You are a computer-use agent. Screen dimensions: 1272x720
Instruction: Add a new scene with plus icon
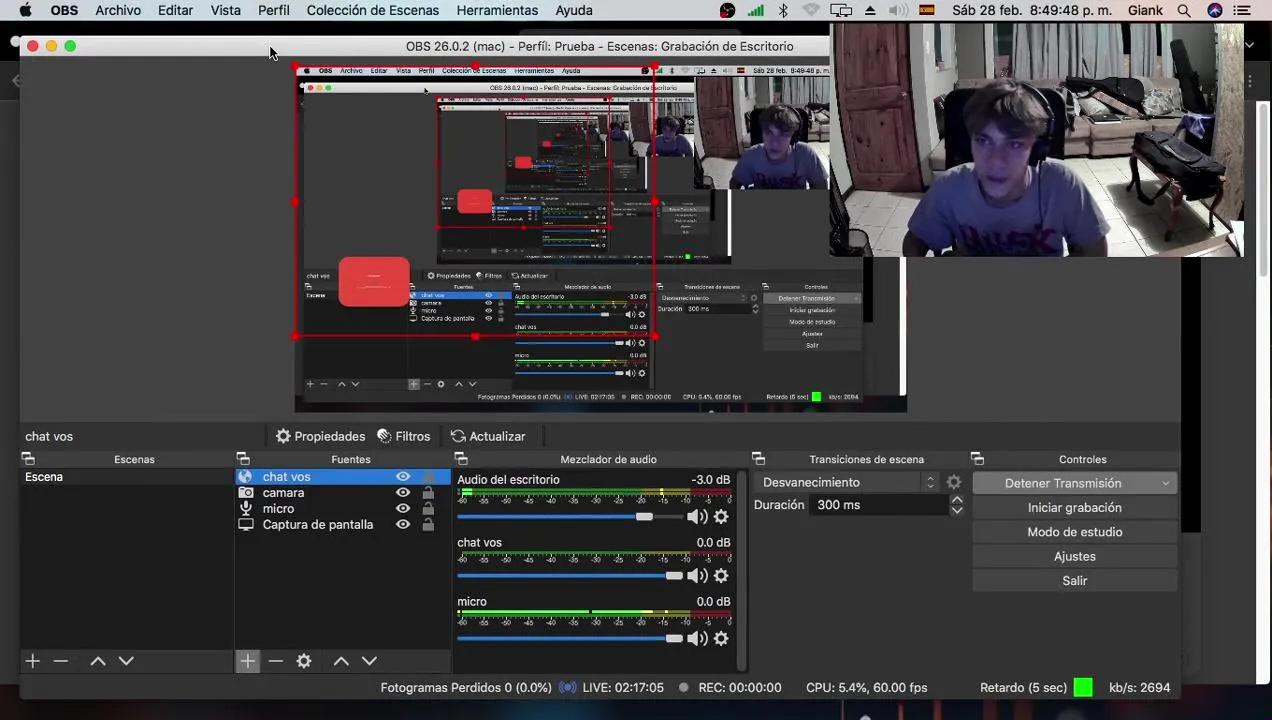[32, 661]
